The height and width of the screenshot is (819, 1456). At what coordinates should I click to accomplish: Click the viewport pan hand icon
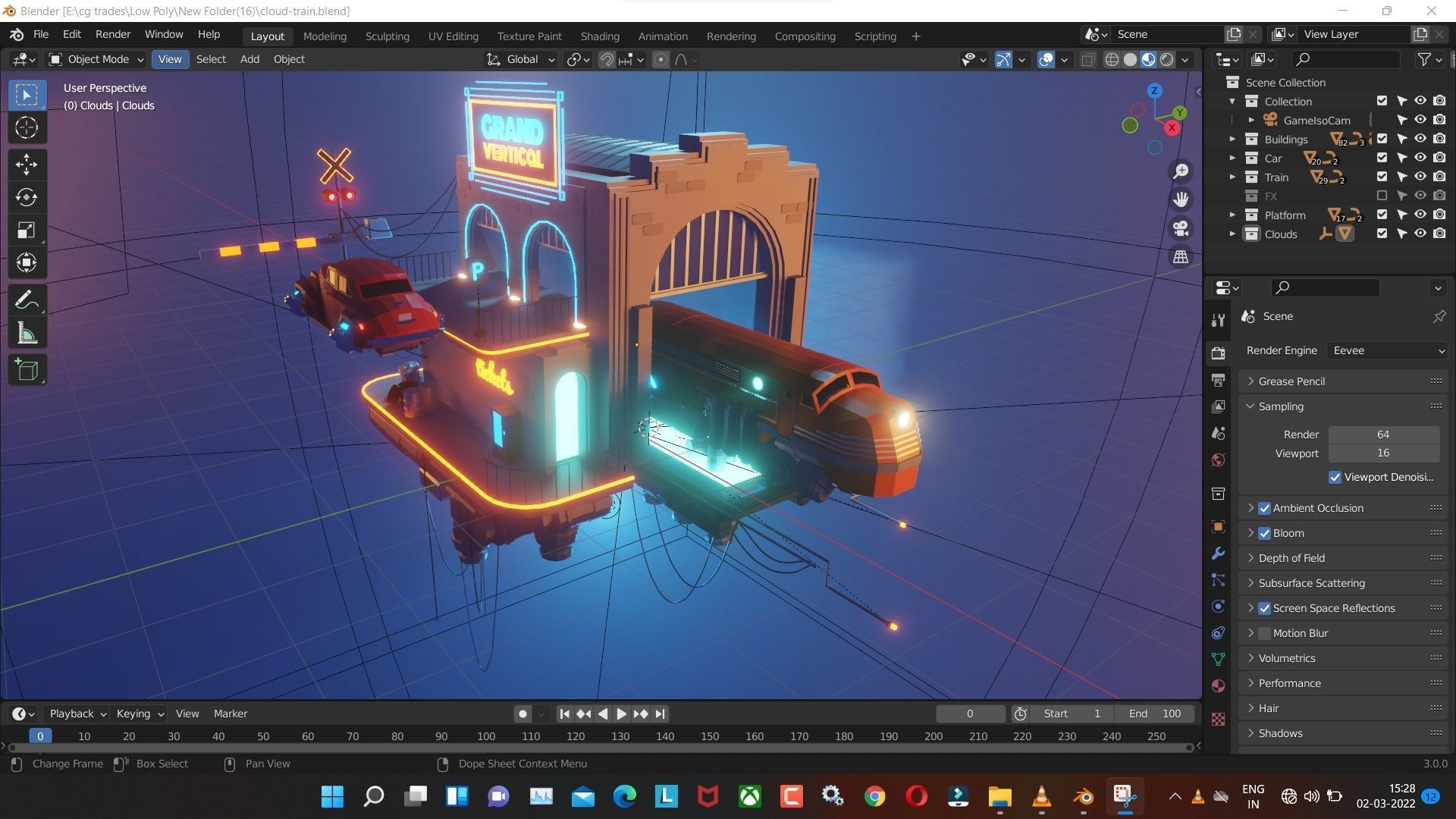pyautogui.click(x=1181, y=199)
